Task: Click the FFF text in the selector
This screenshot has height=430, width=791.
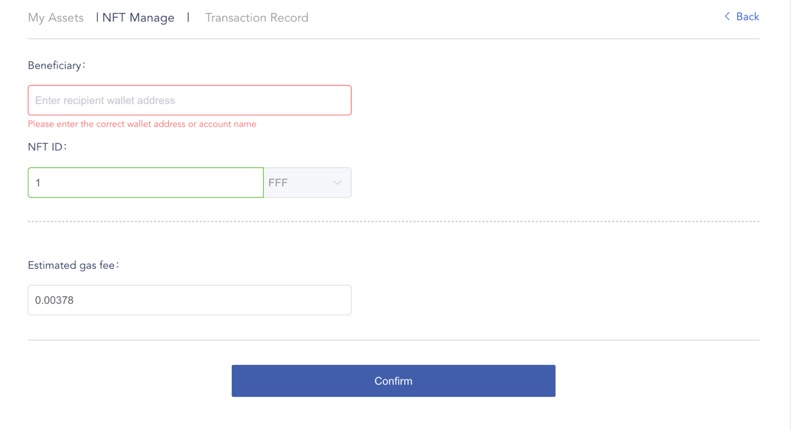Action: 278,183
